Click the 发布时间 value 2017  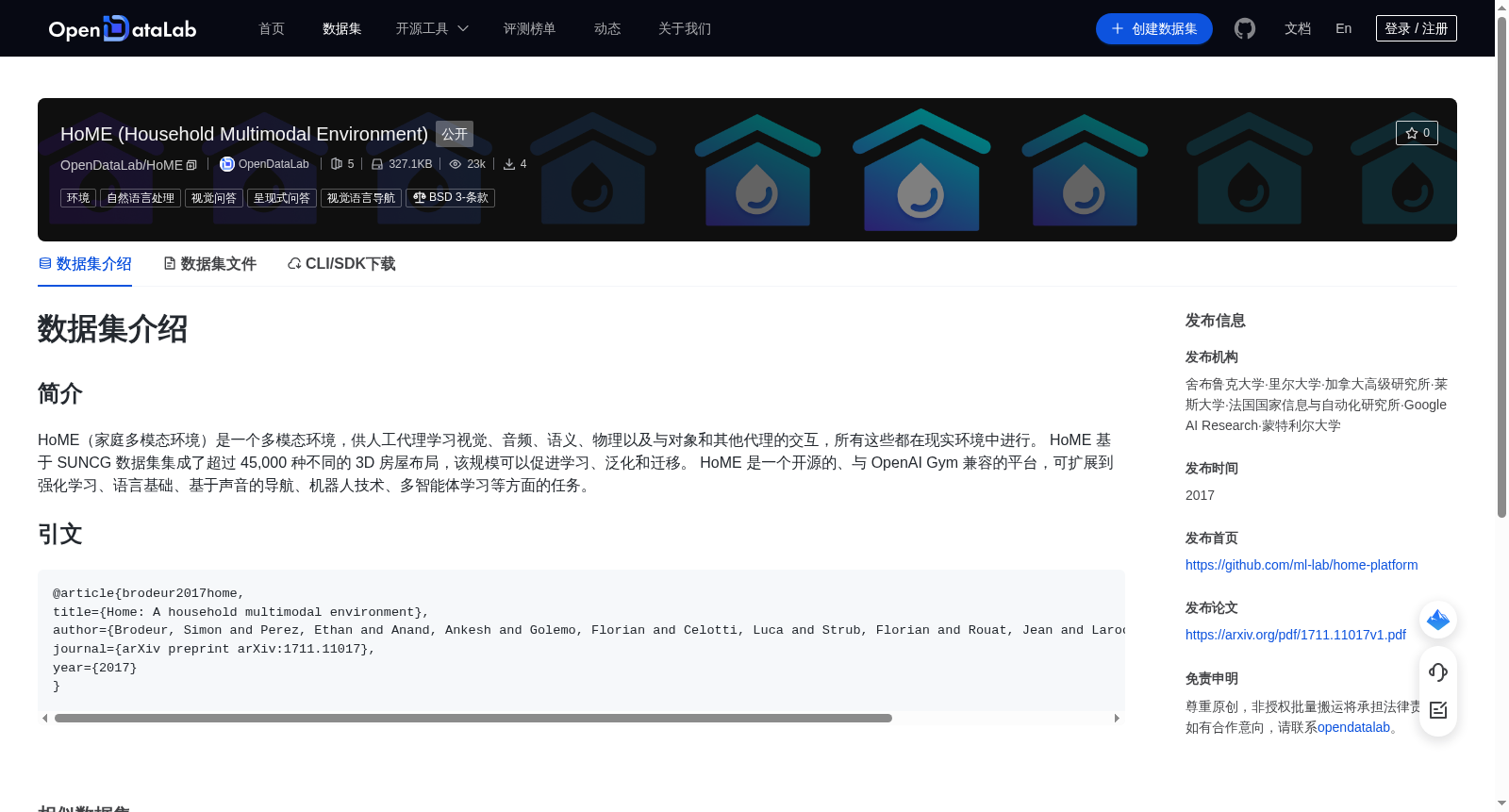[1200, 495]
